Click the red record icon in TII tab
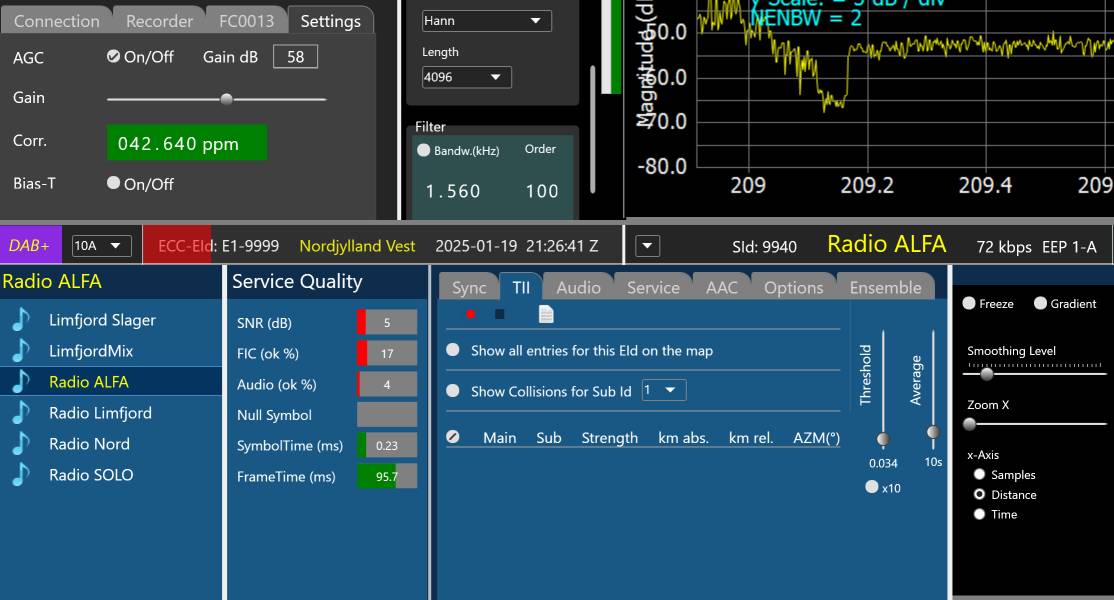Screen dimensions: 1114x600 tap(470, 314)
